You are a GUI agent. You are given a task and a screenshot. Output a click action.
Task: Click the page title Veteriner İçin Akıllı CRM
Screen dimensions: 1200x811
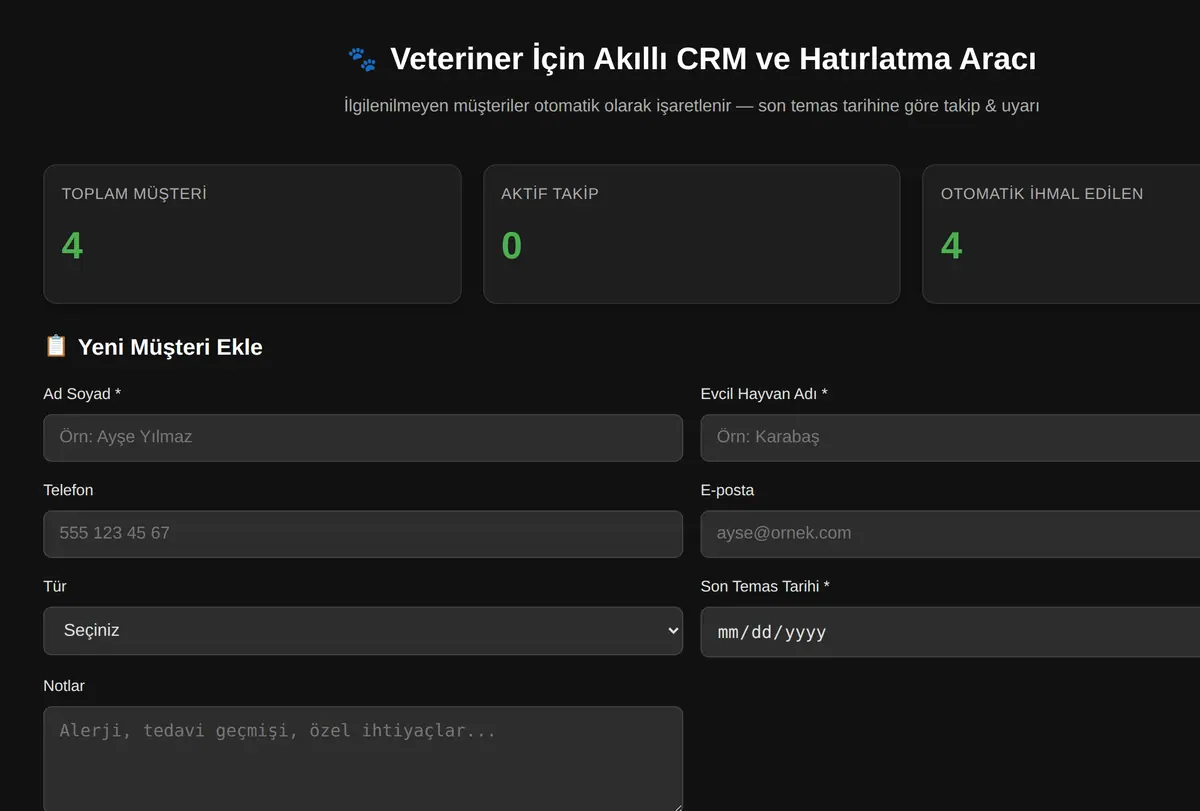click(713, 59)
